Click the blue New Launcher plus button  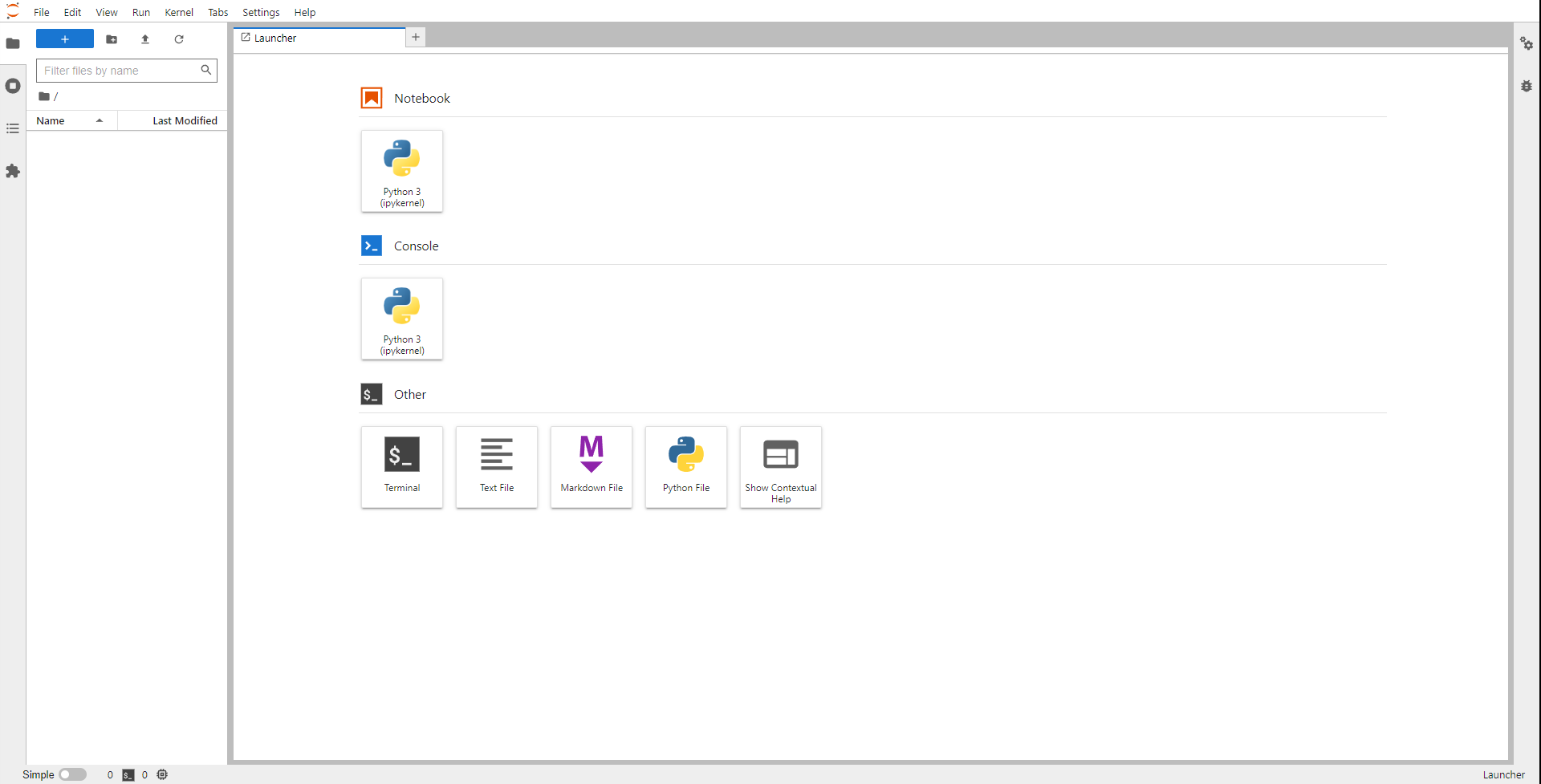[65, 39]
